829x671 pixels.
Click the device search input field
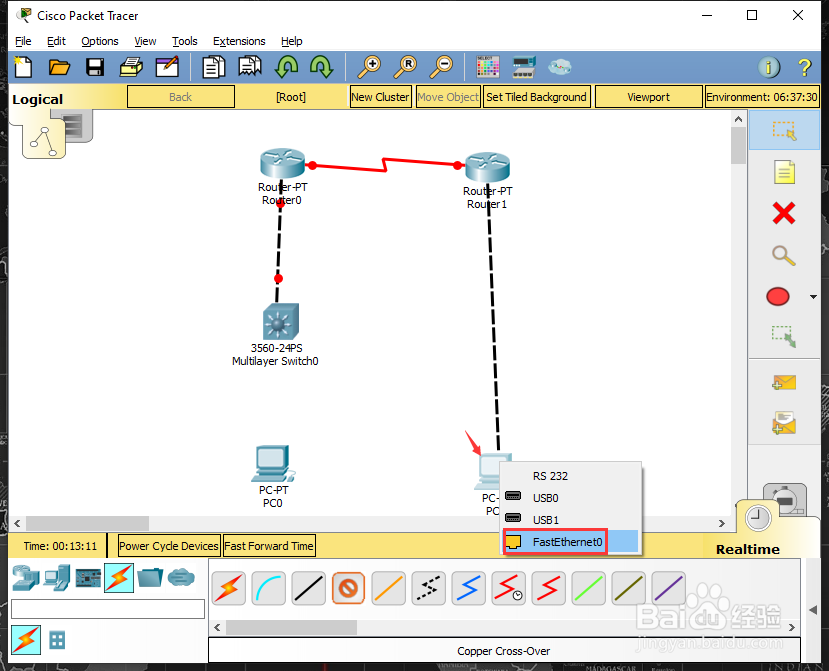tap(108, 609)
